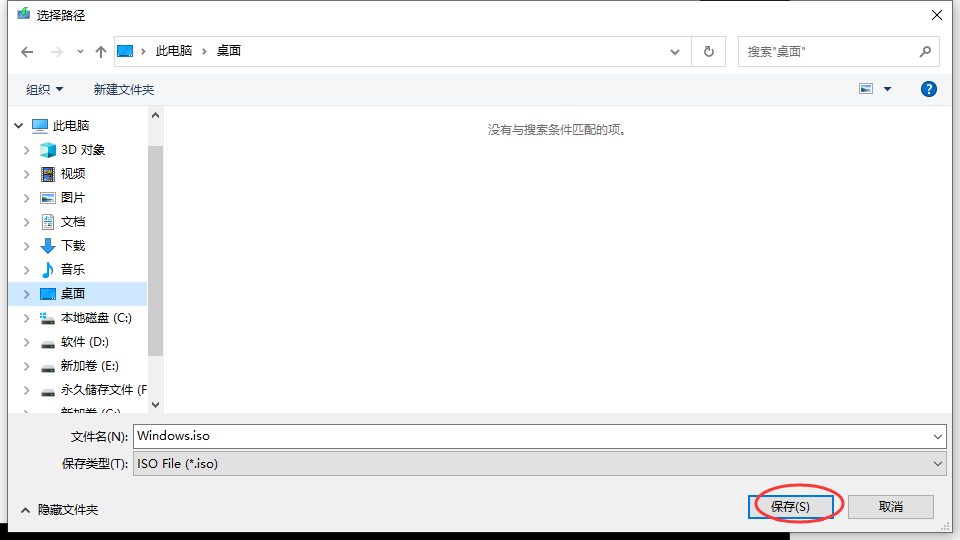Expand the address bar history dropdown

click(675, 52)
